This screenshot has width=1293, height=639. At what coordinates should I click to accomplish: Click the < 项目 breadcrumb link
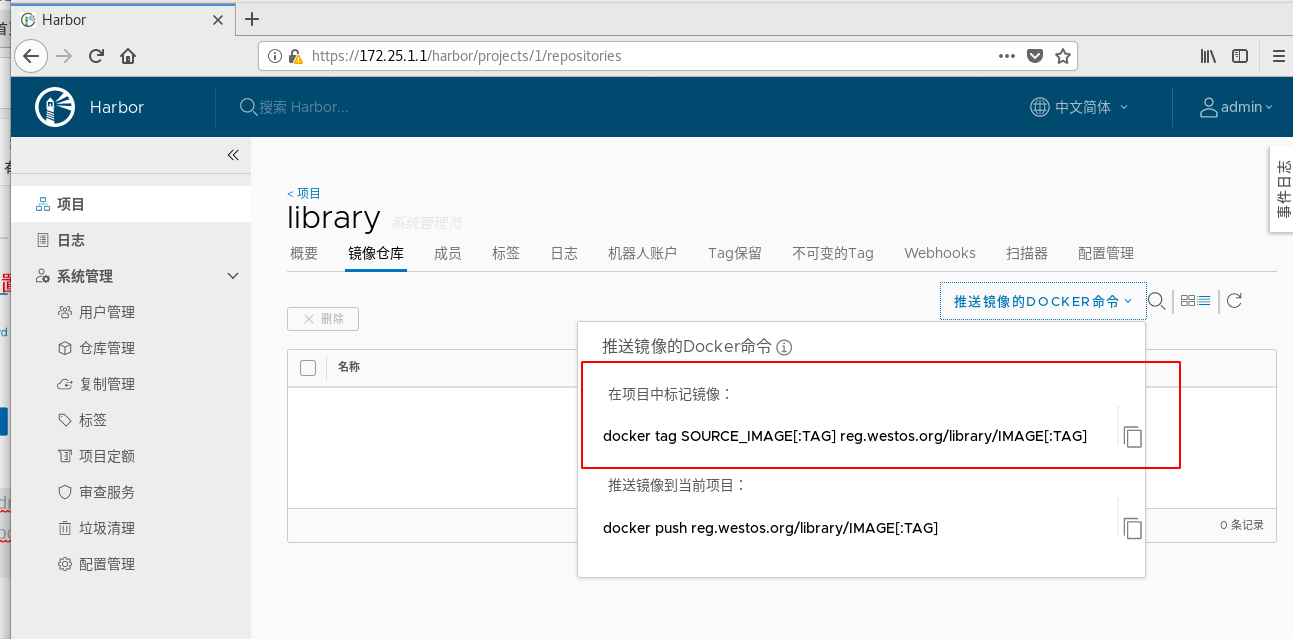[304, 193]
